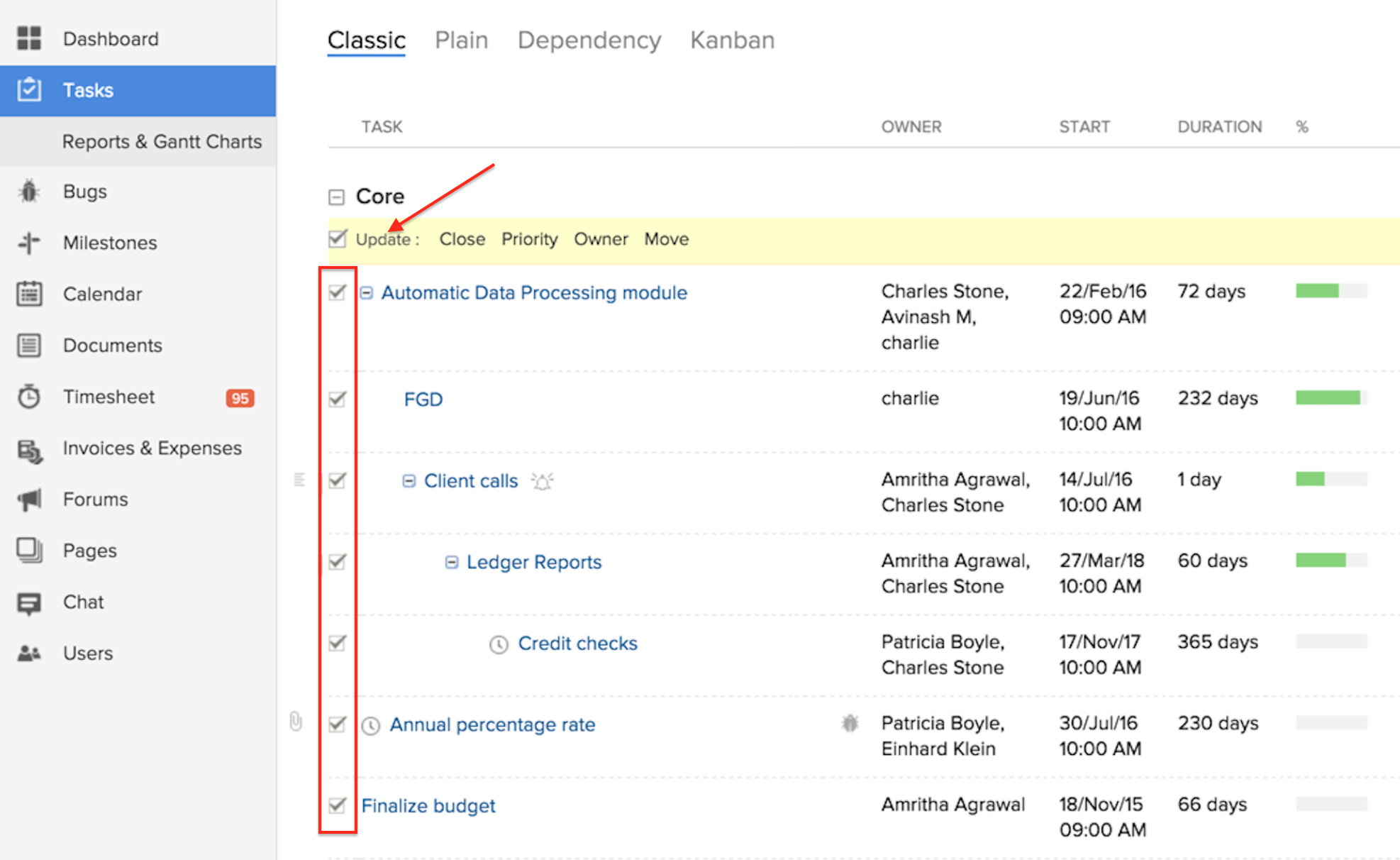Open the Credit checks task link
The width and height of the screenshot is (1400, 860).
577,643
